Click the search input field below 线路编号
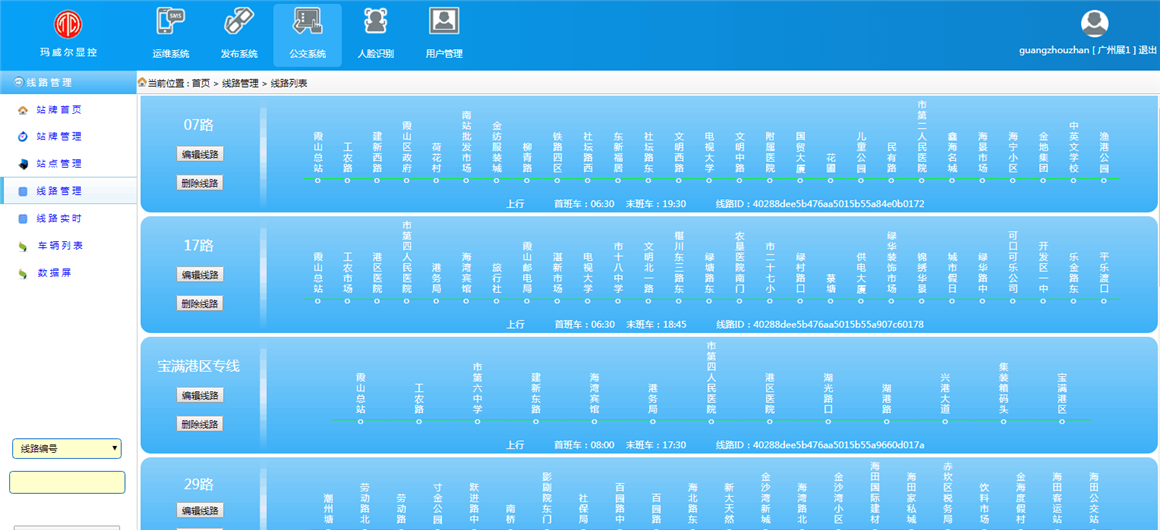The width and height of the screenshot is (1160, 530). [x=67, y=482]
